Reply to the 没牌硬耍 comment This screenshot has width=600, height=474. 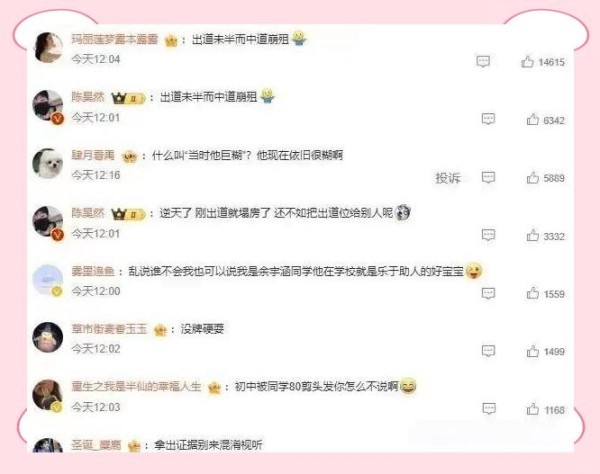pyautogui.click(x=488, y=351)
